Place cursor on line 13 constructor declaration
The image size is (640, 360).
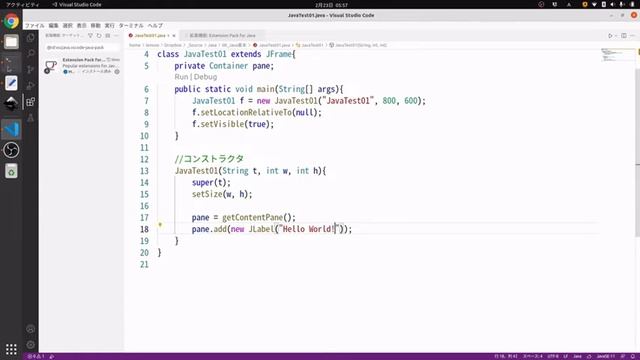tap(250, 171)
